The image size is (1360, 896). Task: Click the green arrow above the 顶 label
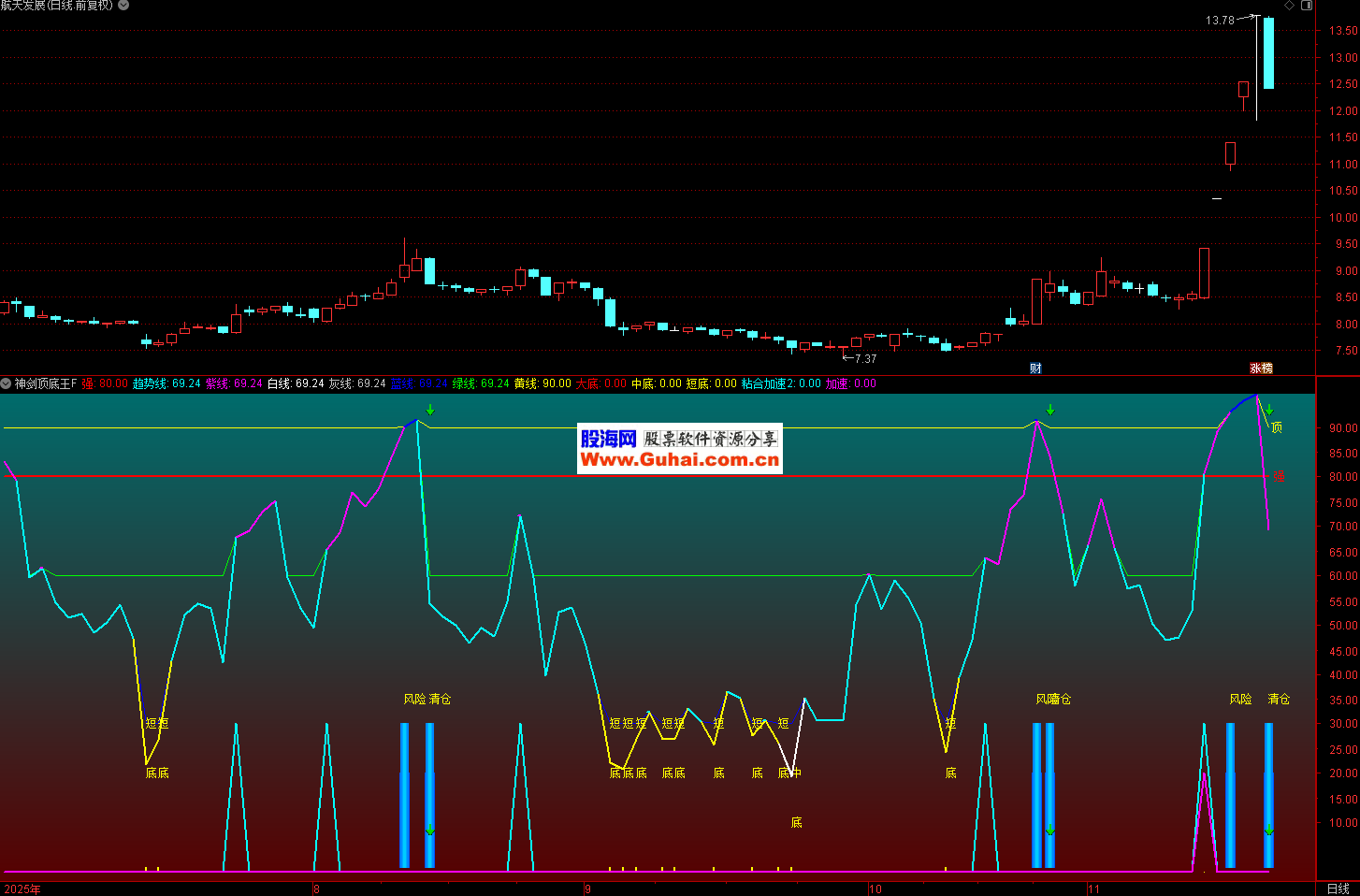click(x=1269, y=411)
